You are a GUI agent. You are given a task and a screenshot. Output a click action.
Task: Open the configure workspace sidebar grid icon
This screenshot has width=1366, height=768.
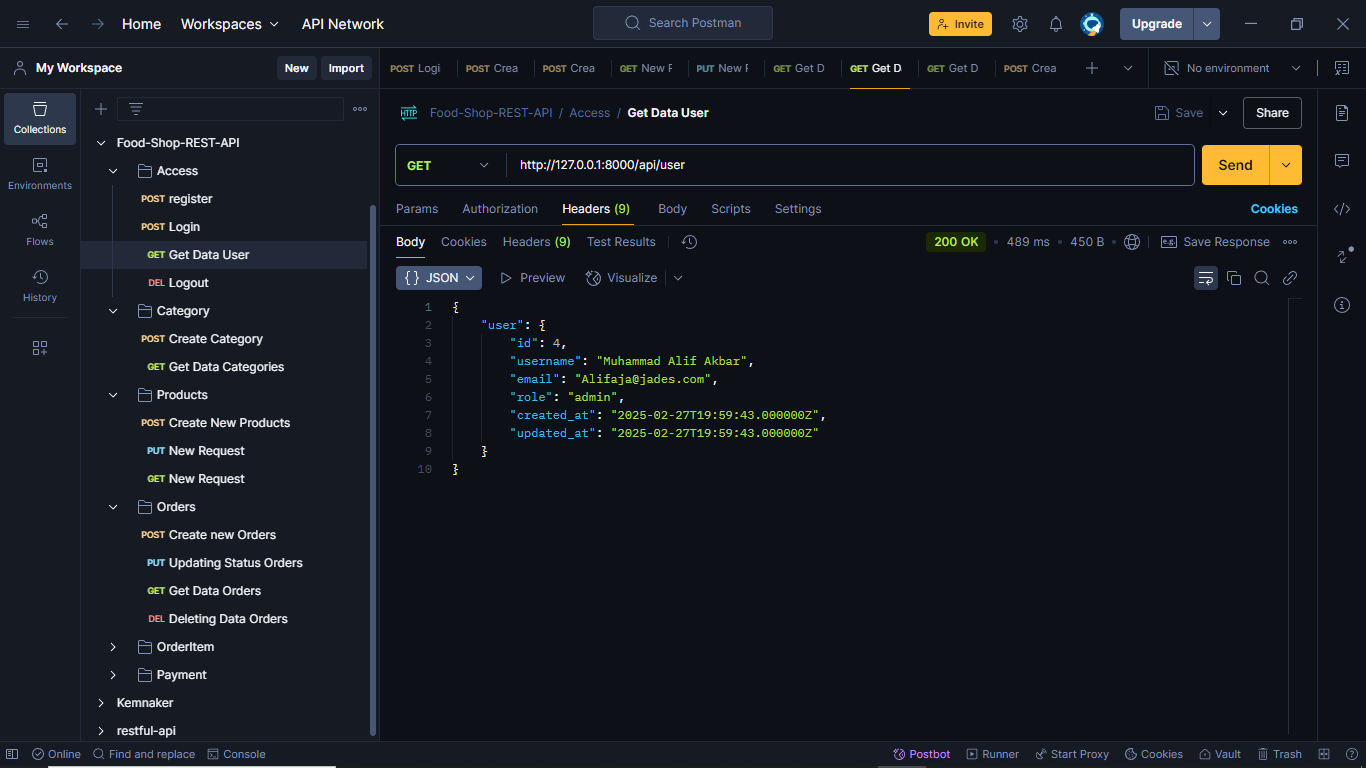[x=40, y=348]
